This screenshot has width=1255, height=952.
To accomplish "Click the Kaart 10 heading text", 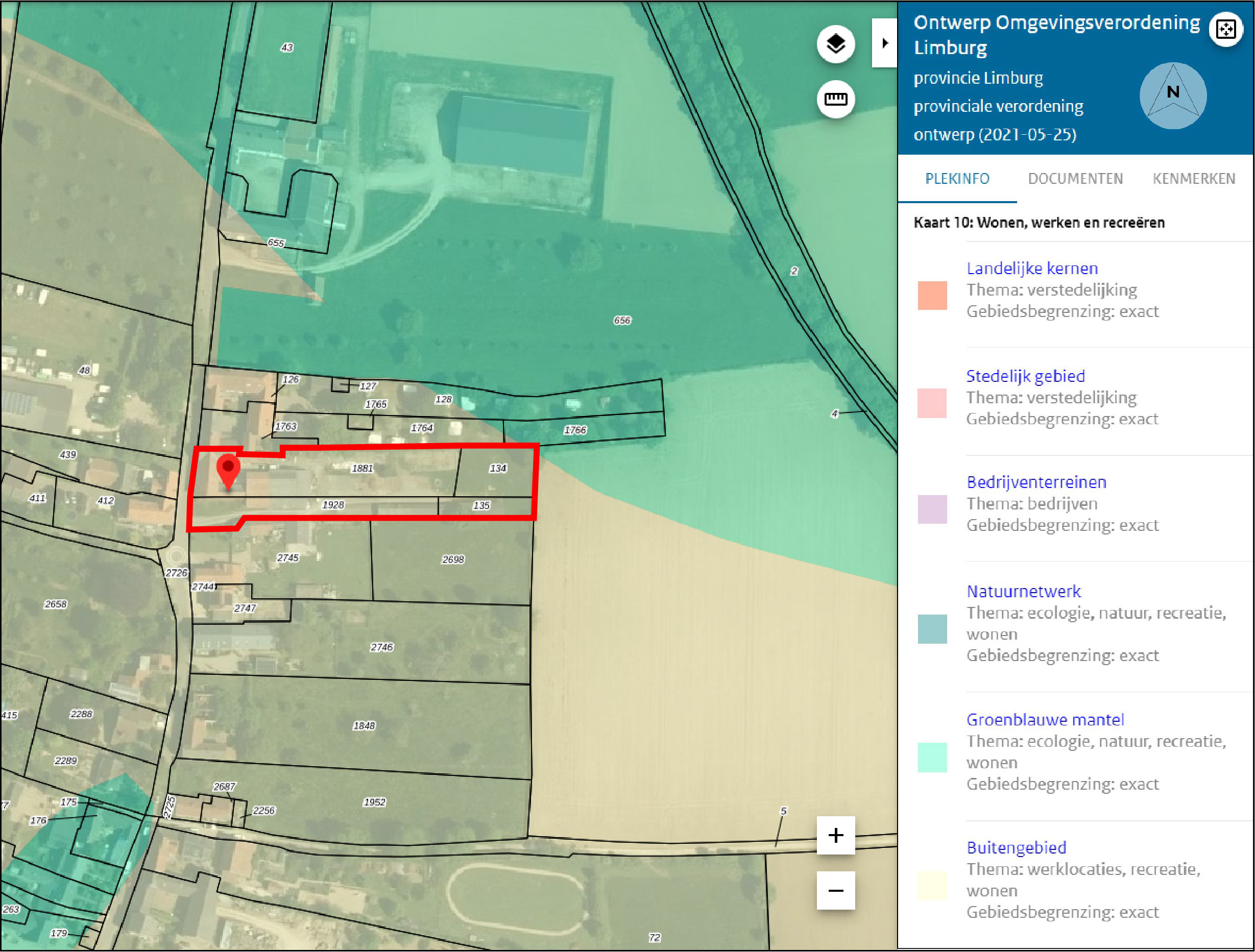I will [x=1039, y=223].
